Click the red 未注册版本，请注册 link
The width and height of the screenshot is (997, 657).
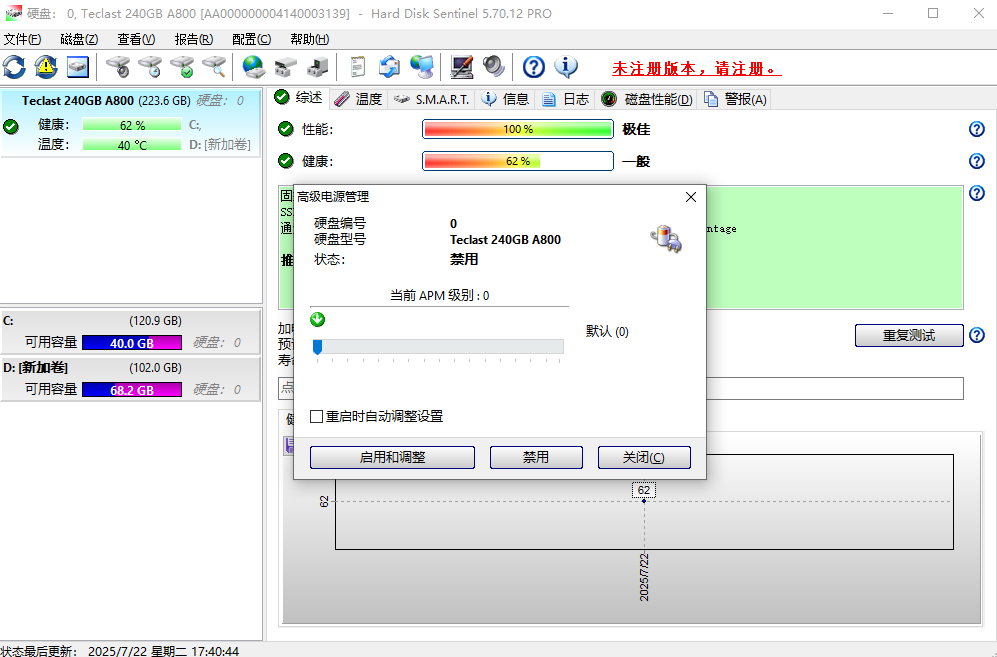(x=697, y=68)
